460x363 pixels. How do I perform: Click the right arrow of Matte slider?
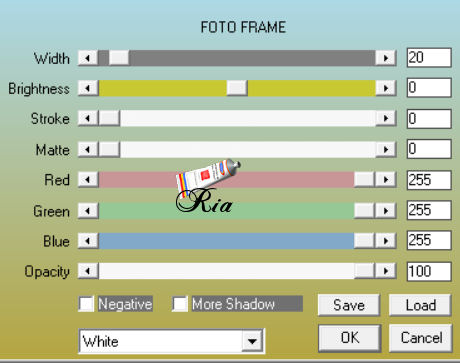point(386,149)
